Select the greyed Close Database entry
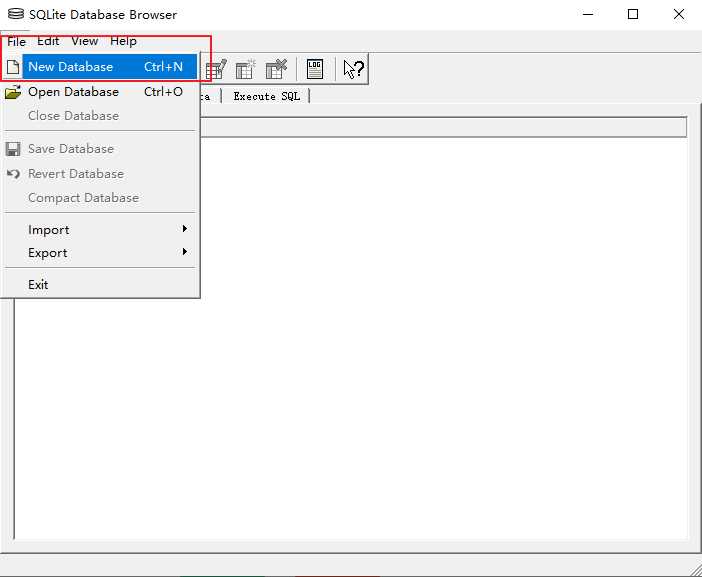Viewport: 702px width, 577px height. [x=101, y=115]
